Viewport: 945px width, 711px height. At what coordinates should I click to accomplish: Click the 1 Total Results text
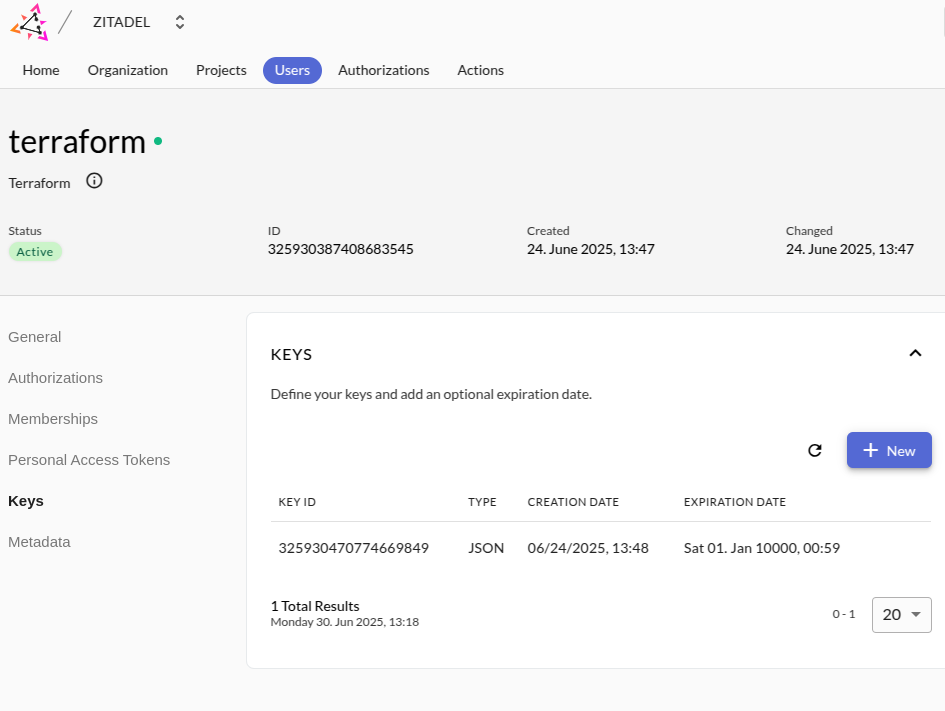pos(315,606)
